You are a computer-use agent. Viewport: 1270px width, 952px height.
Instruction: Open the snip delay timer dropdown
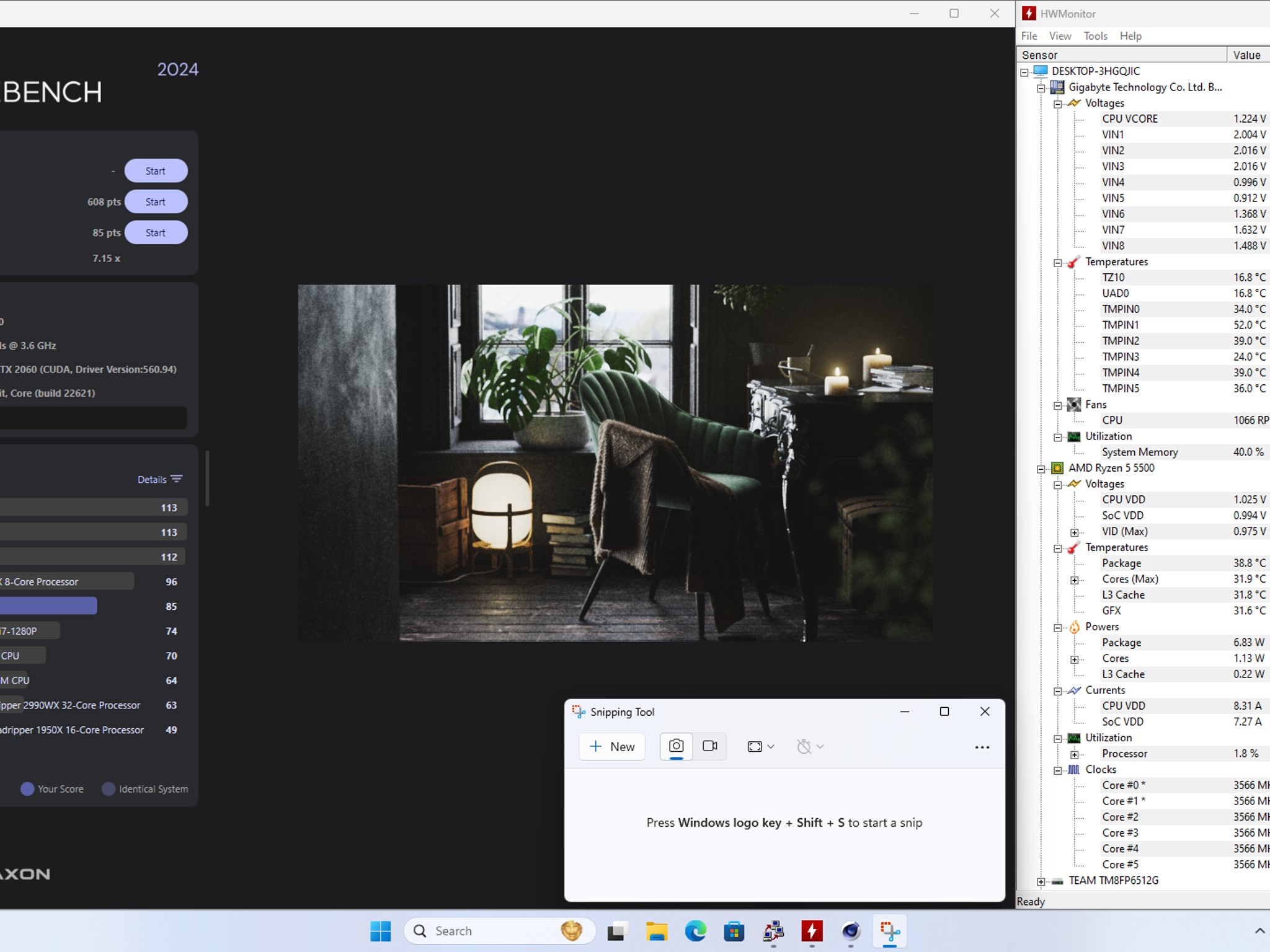click(x=810, y=747)
